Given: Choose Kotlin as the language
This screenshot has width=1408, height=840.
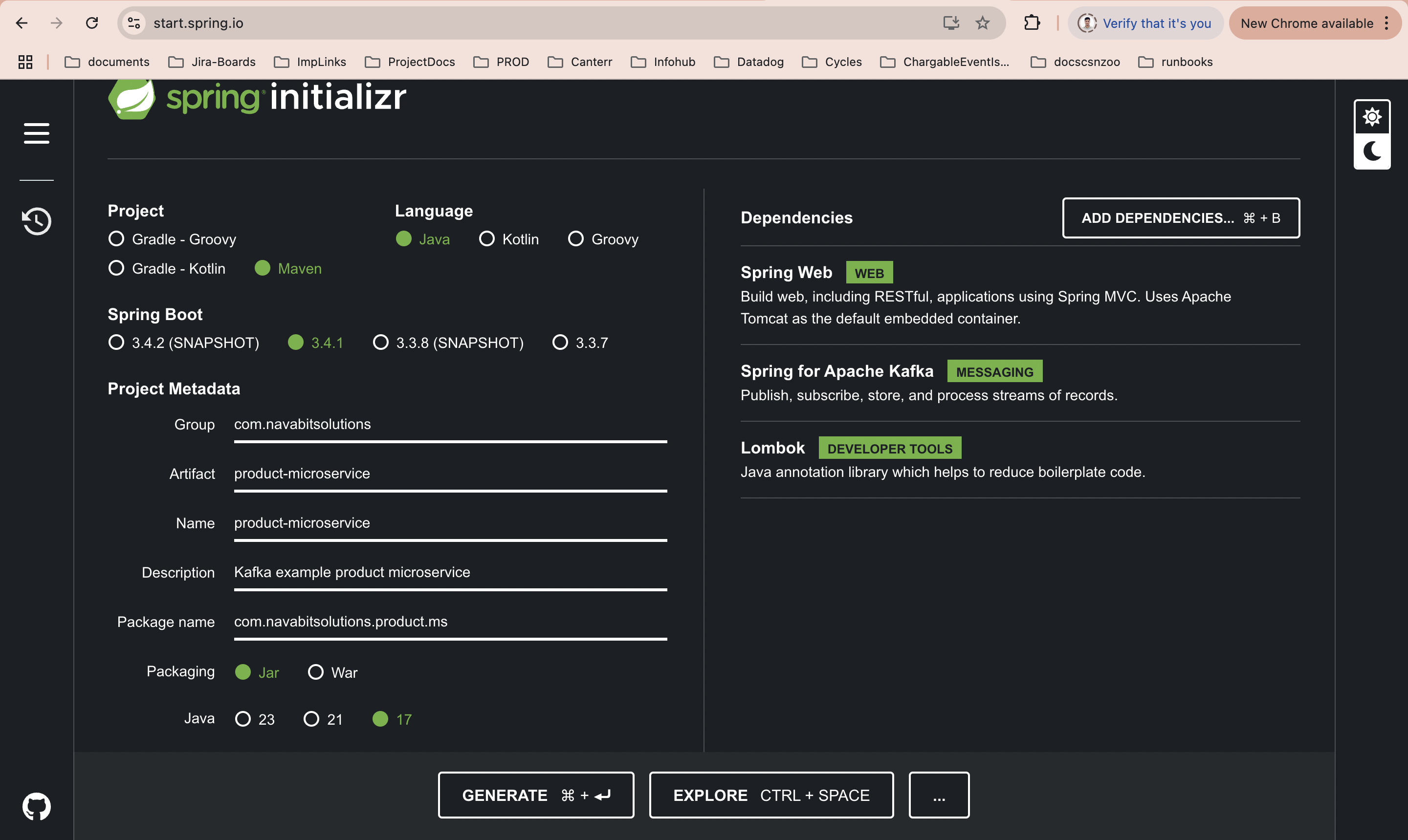Looking at the screenshot, I should click(x=487, y=239).
